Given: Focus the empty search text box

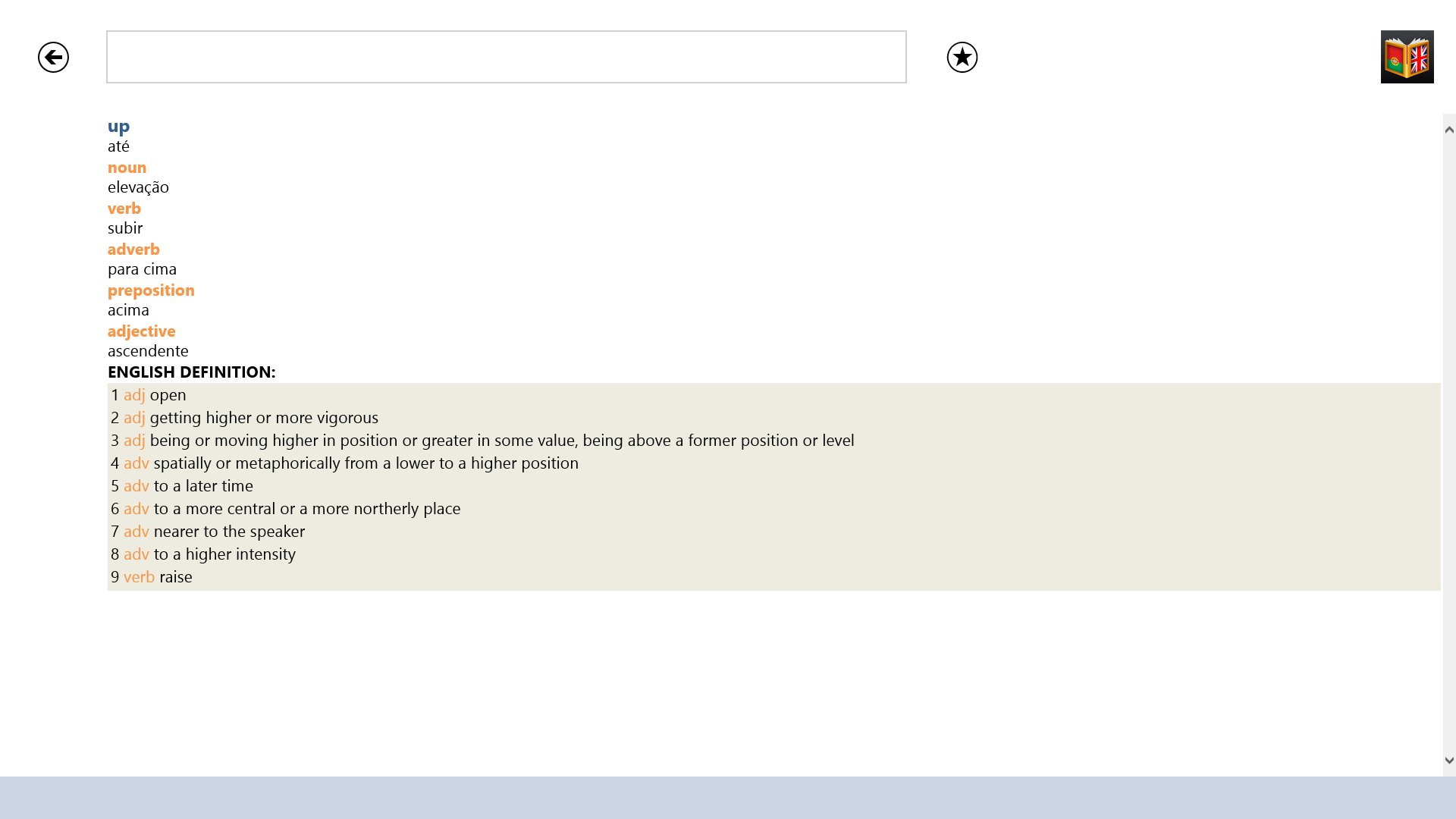Looking at the screenshot, I should (506, 57).
